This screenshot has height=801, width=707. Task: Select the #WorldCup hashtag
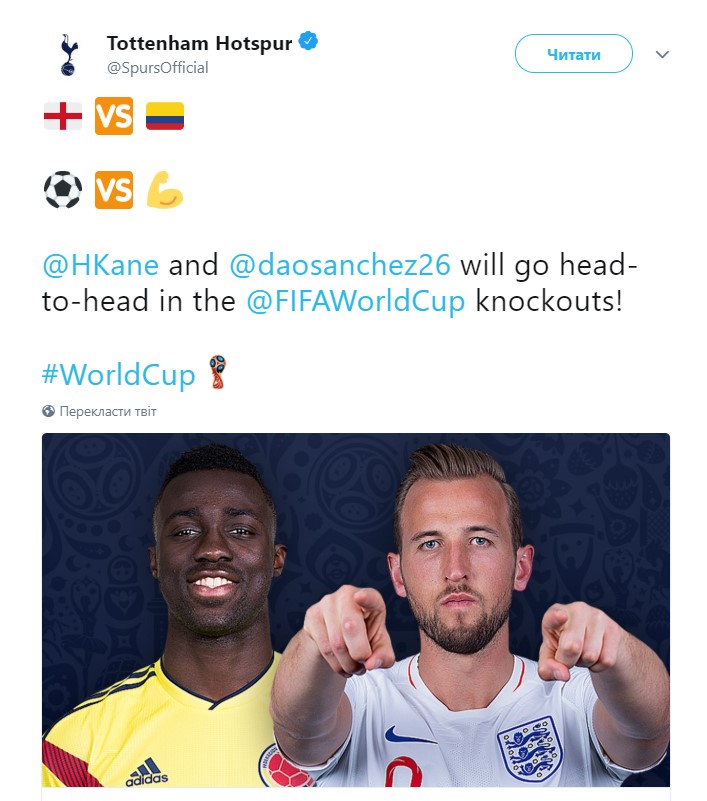click(119, 374)
